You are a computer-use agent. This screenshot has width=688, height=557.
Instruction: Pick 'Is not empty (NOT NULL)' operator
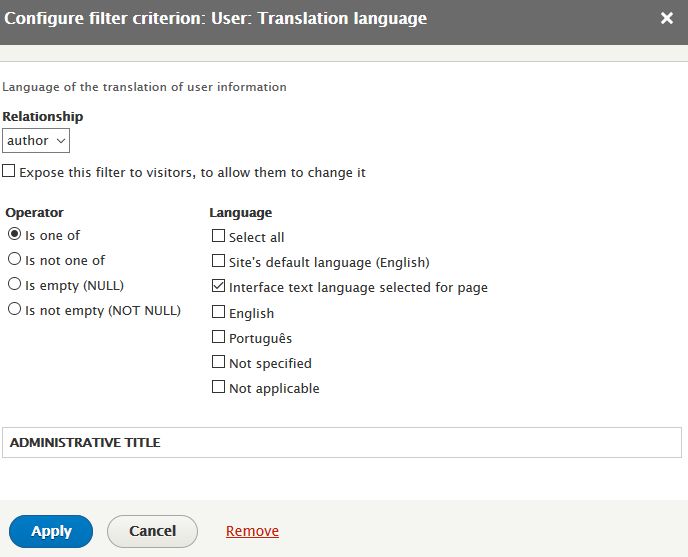pyautogui.click(x=14, y=309)
